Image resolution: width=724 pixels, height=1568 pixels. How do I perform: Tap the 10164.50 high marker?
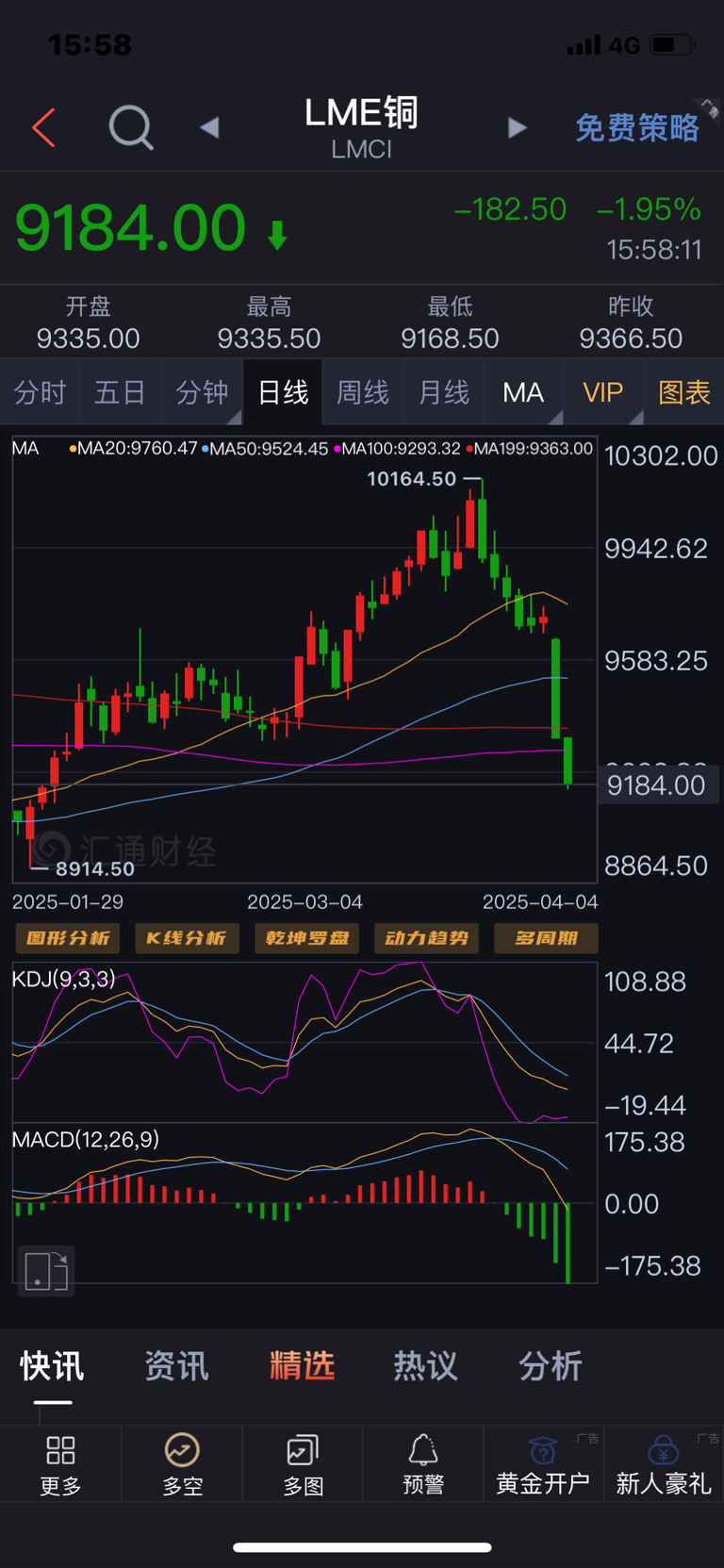coord(412,479)
